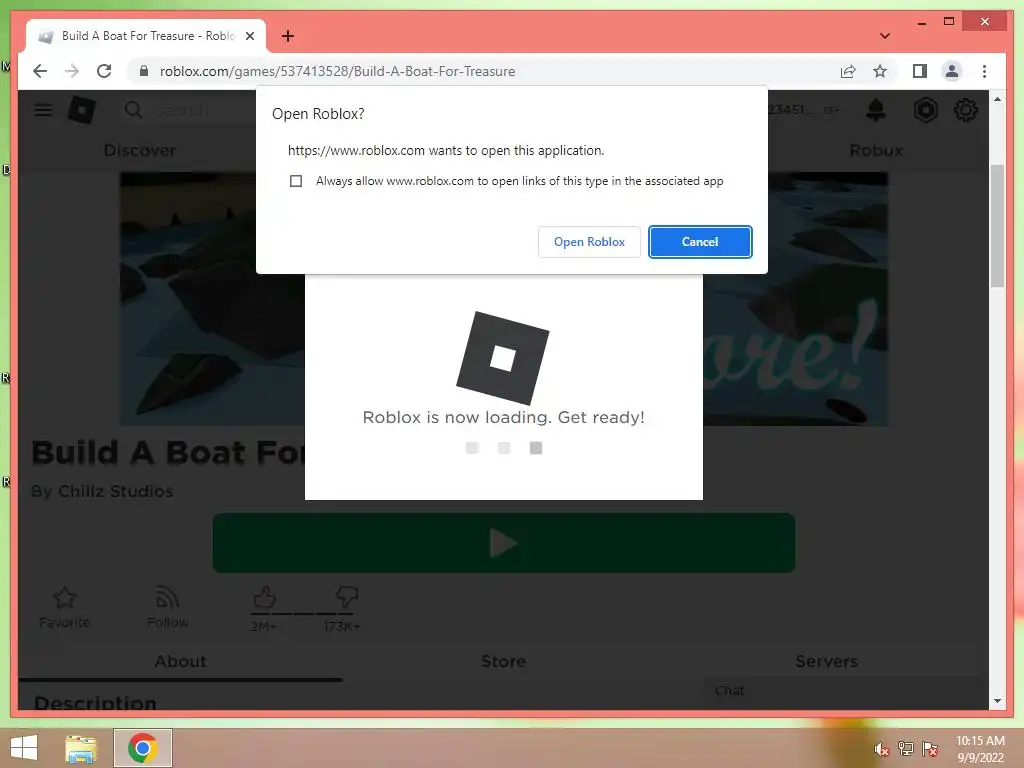Open the Robux hexagon icon
Image resolution: width=1024 pixels, height=768 pixels.
pos(925,110)
